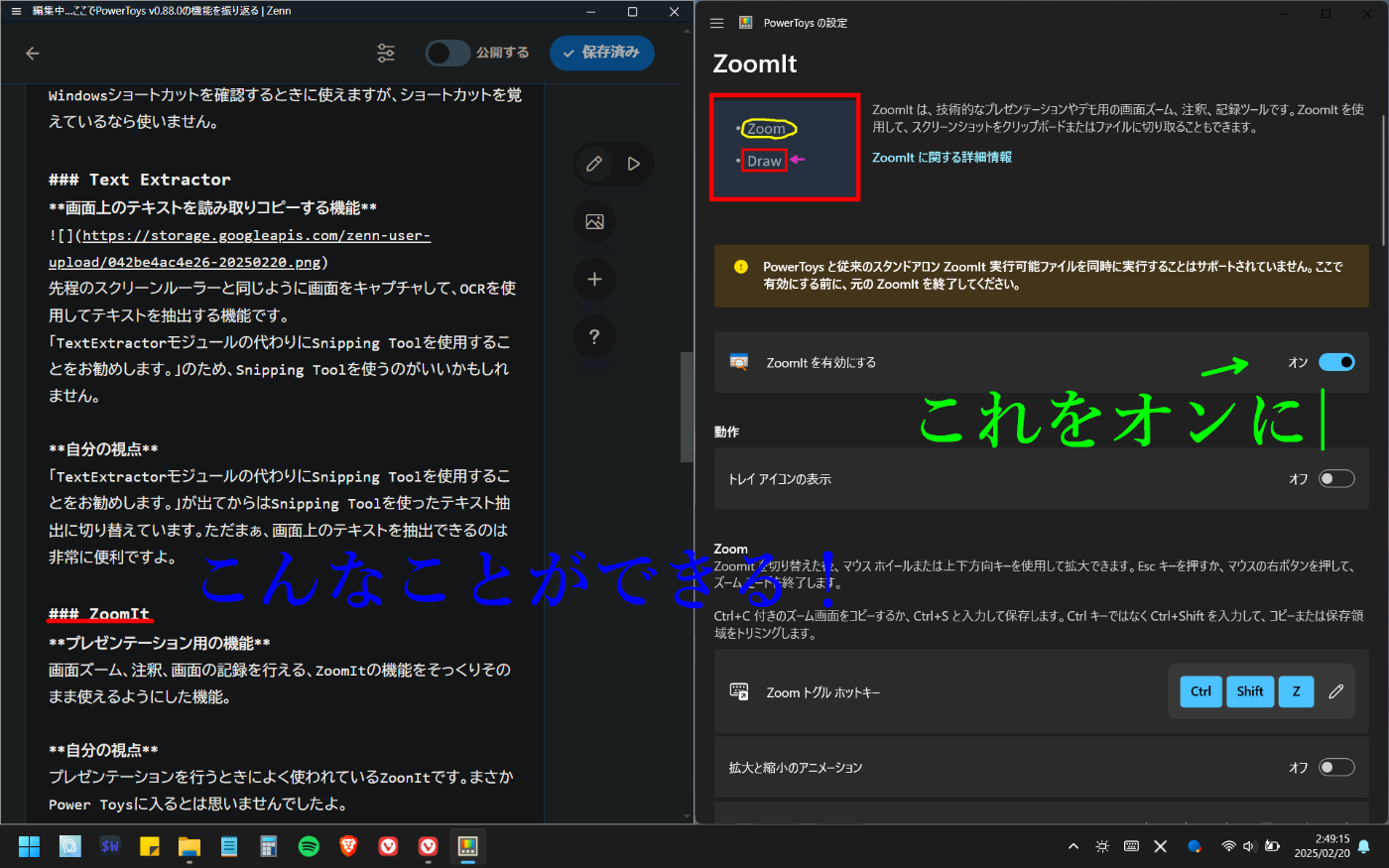Open notification bell in the taskbar

[x=1364, y=846]
